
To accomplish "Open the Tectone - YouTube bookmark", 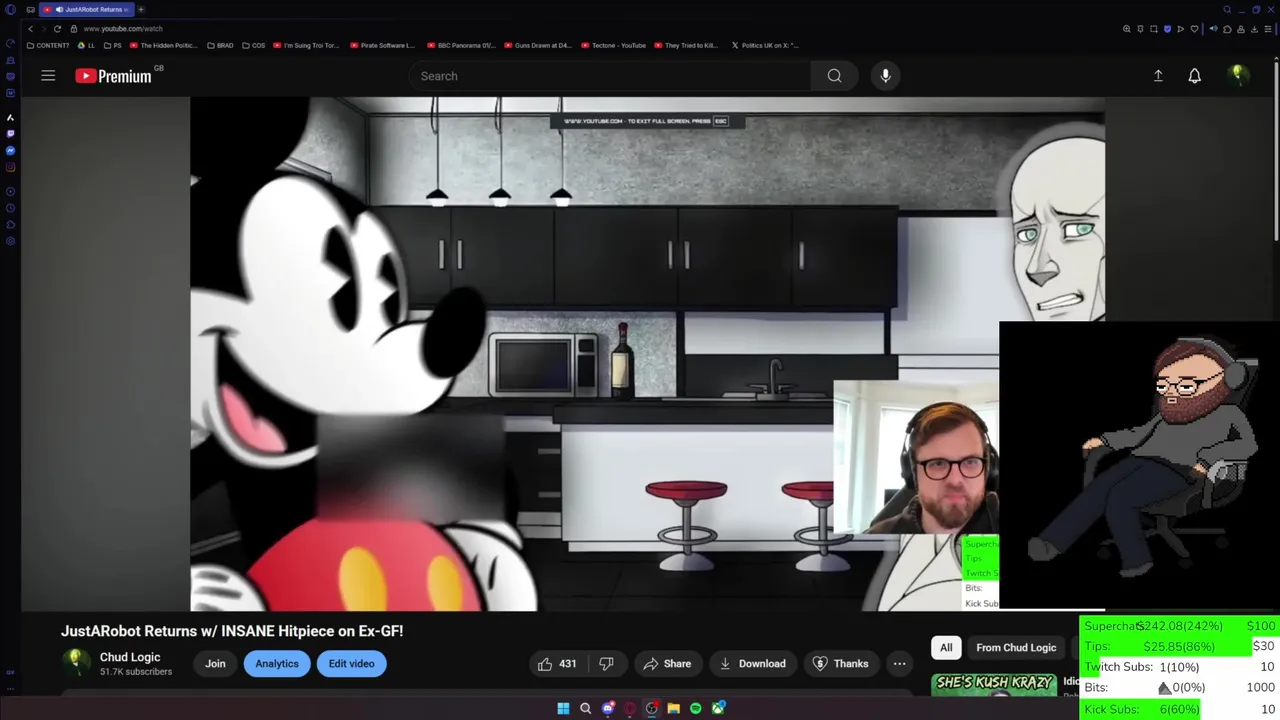I will [613, 45].
